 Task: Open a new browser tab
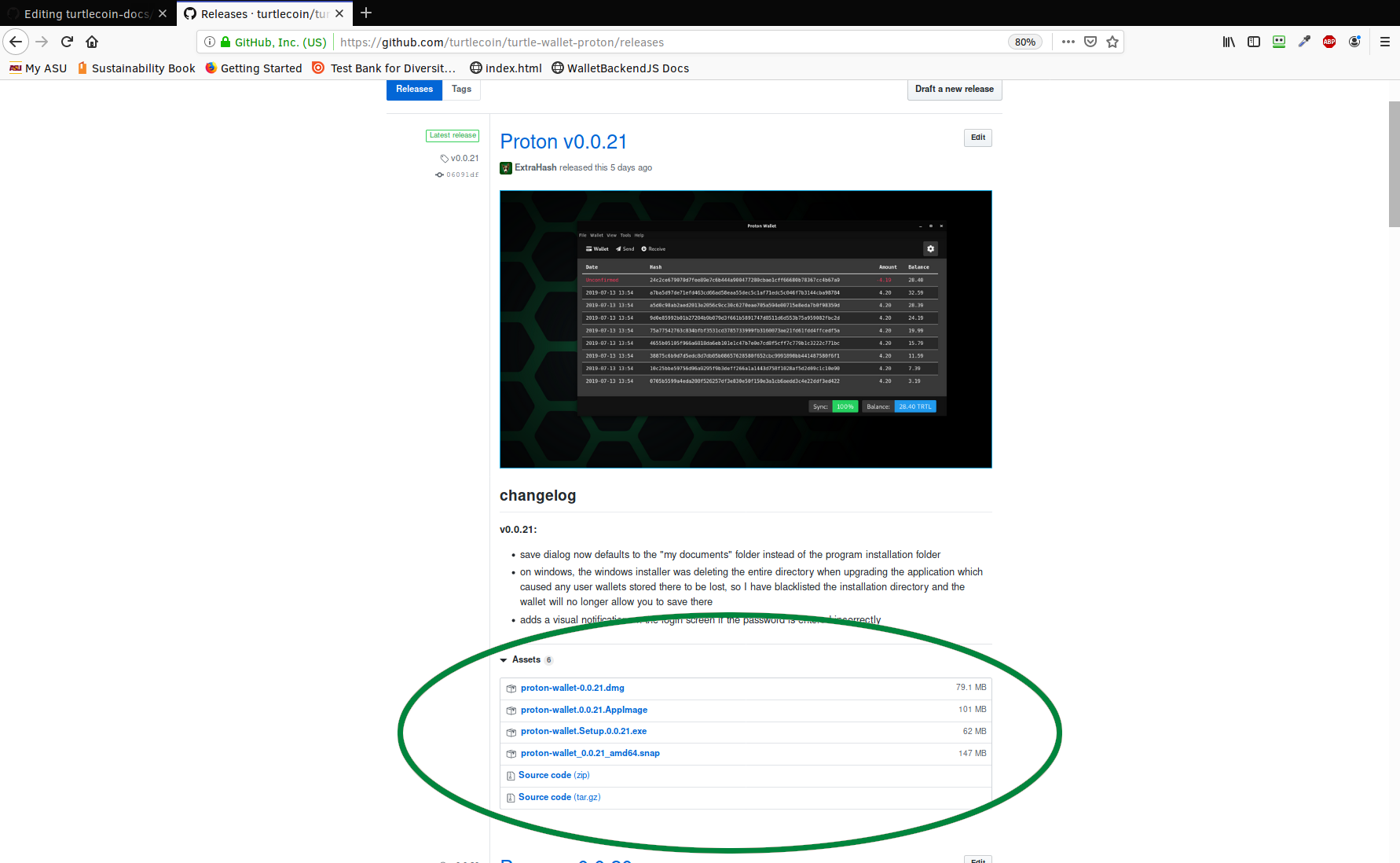coord(366,13)
